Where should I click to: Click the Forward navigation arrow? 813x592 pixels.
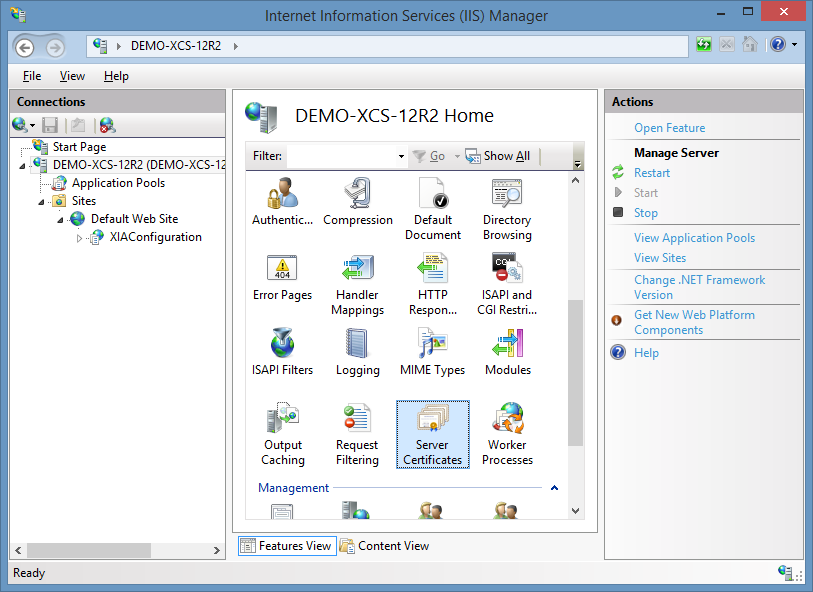(x=55, y=48)
